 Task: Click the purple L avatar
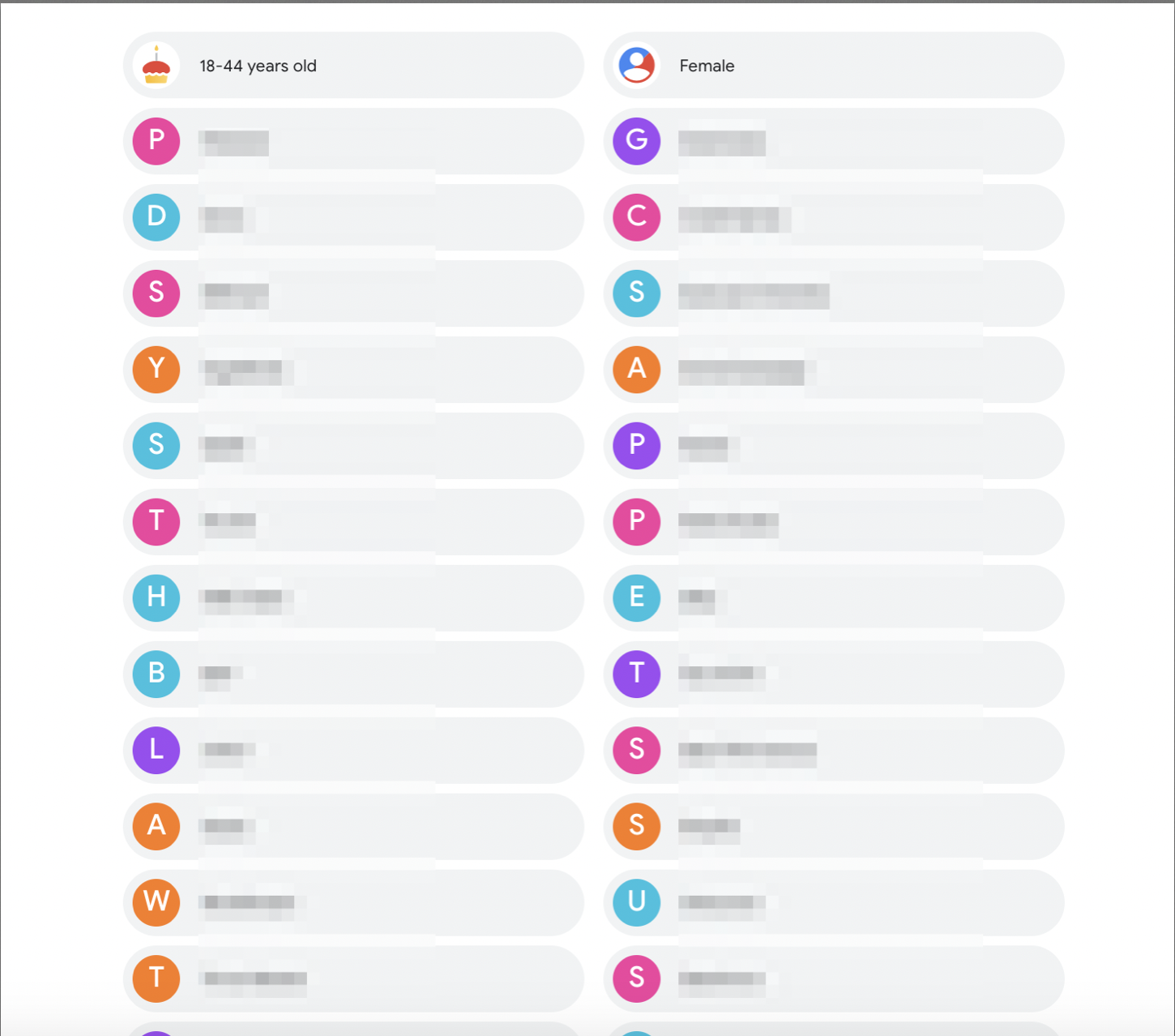coord(156,750)
